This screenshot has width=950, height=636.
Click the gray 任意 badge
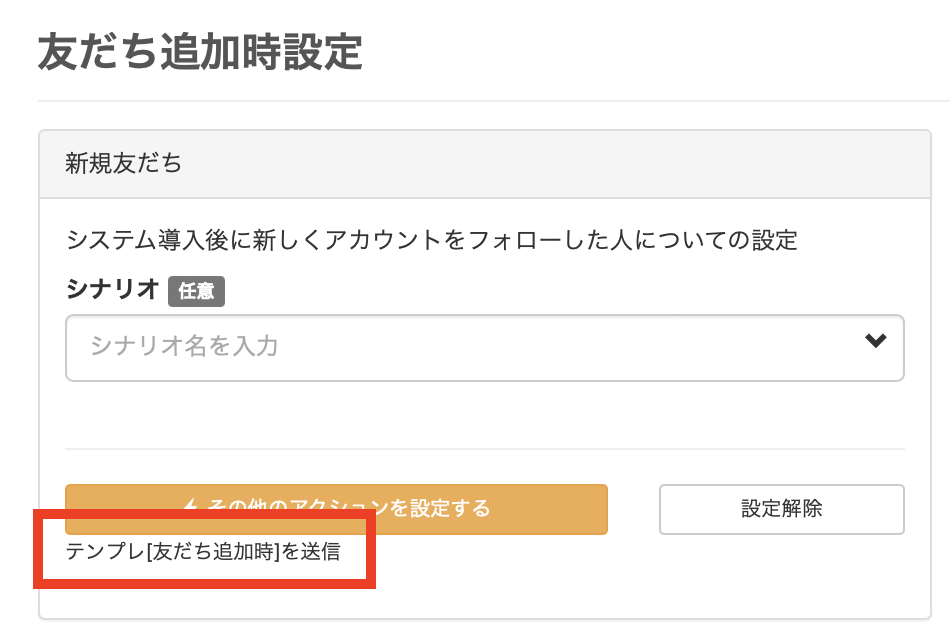click(196, 291)
